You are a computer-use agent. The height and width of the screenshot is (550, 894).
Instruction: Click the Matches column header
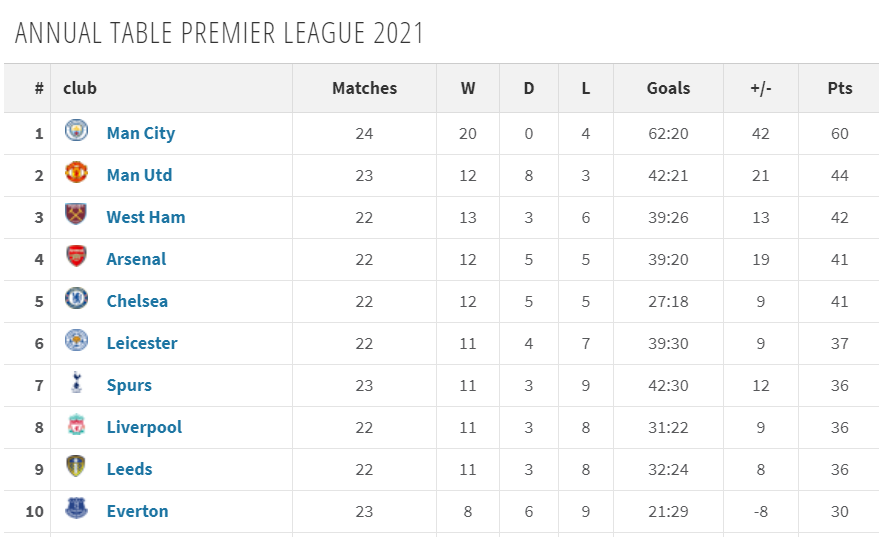click(364, 88)
